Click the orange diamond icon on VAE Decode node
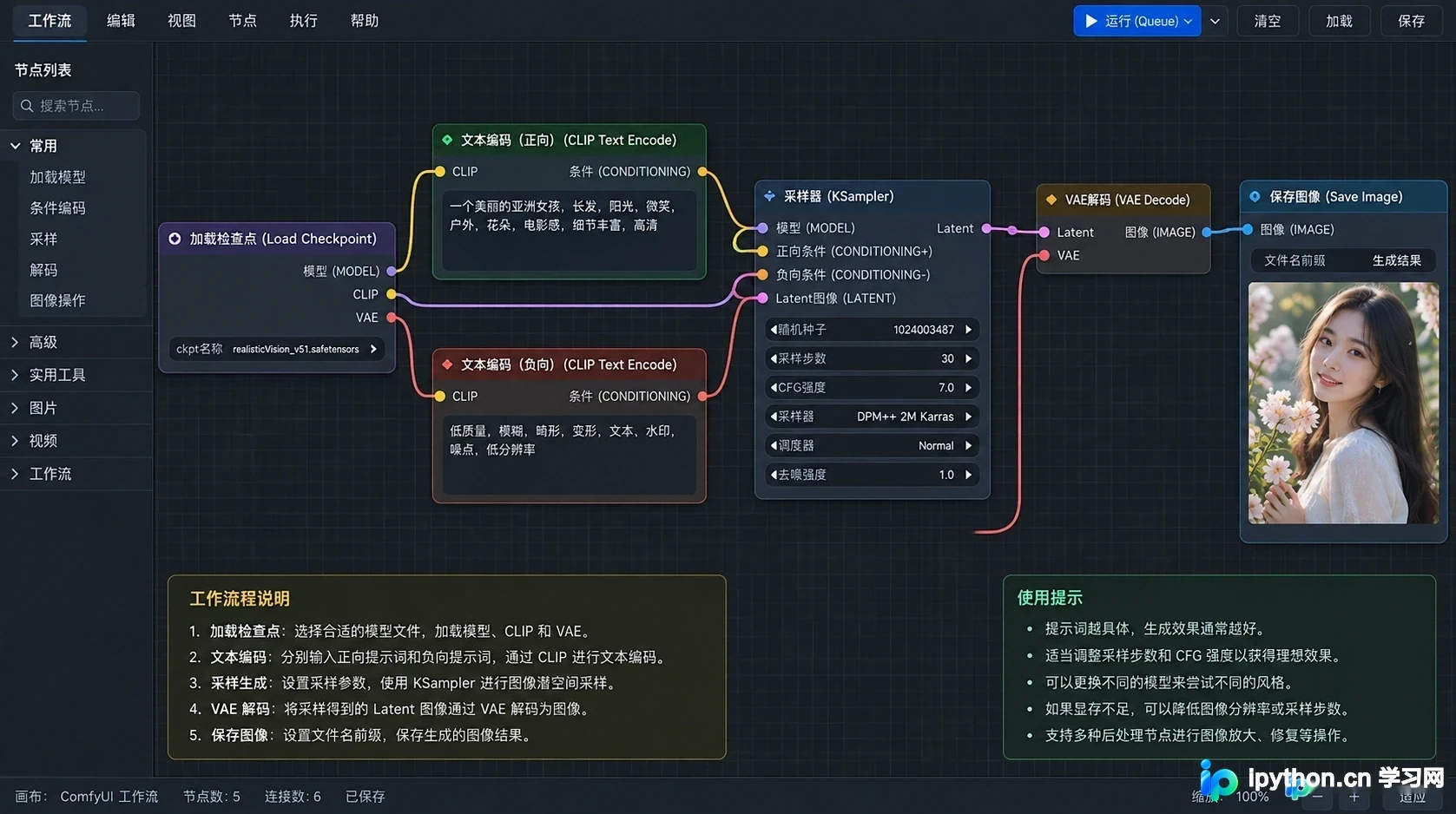This screenshot has width=1456, height=814. pyautogui.click(x=1051, y=200)
